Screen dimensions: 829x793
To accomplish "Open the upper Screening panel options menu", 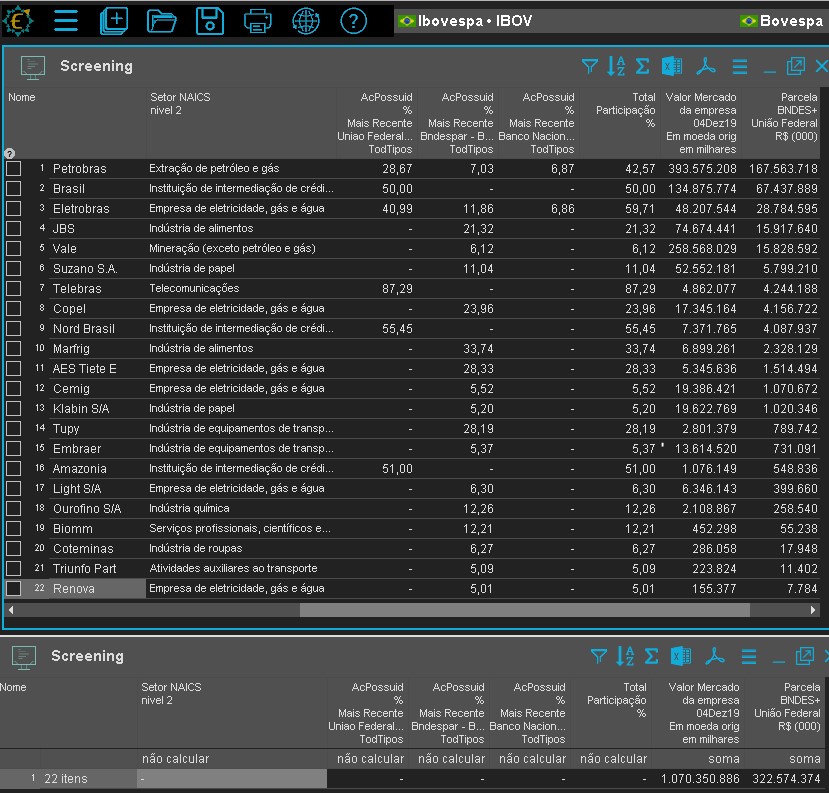I will (x=740, y=67).
